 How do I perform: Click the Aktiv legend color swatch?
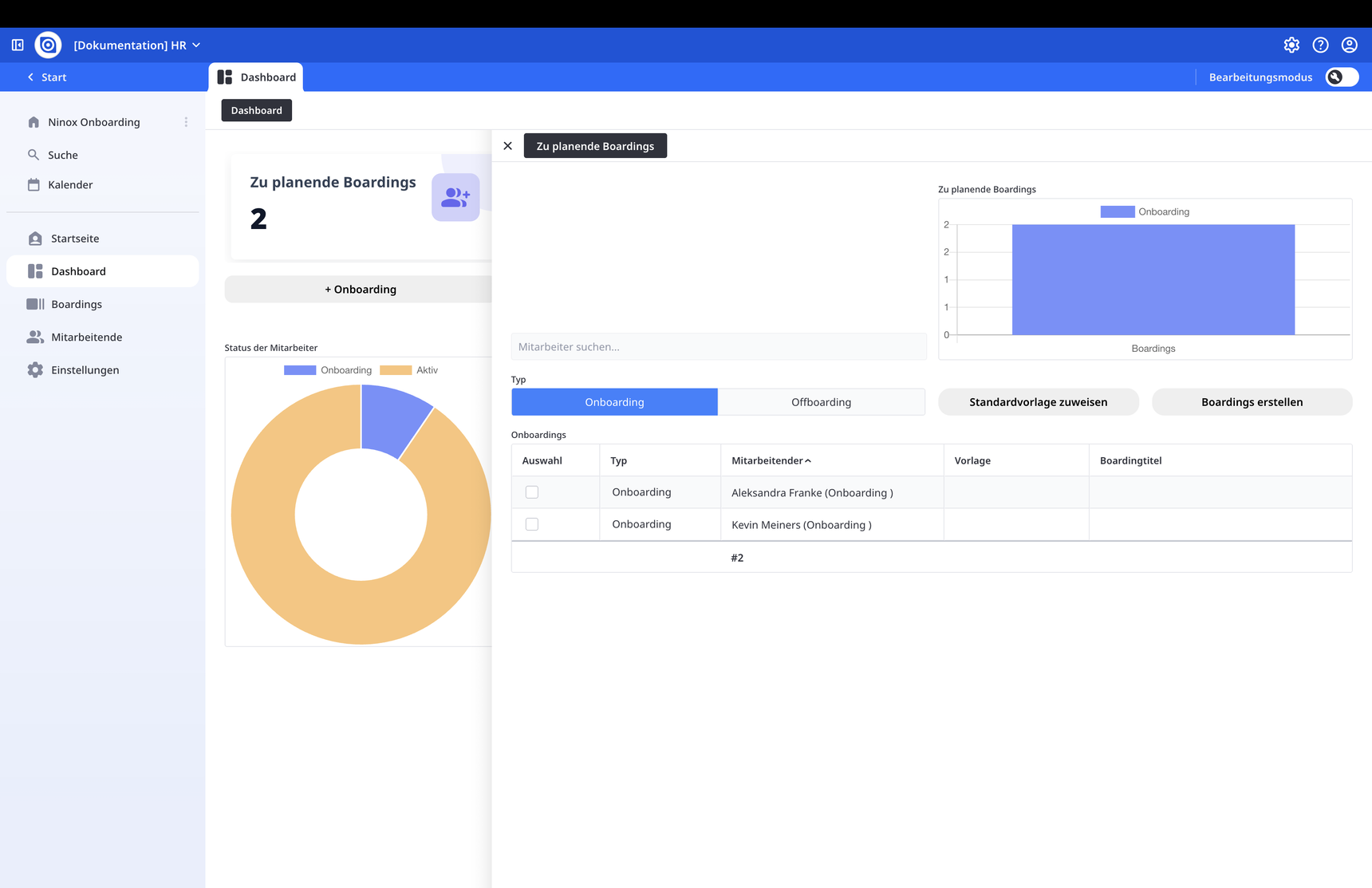(396, 370)
